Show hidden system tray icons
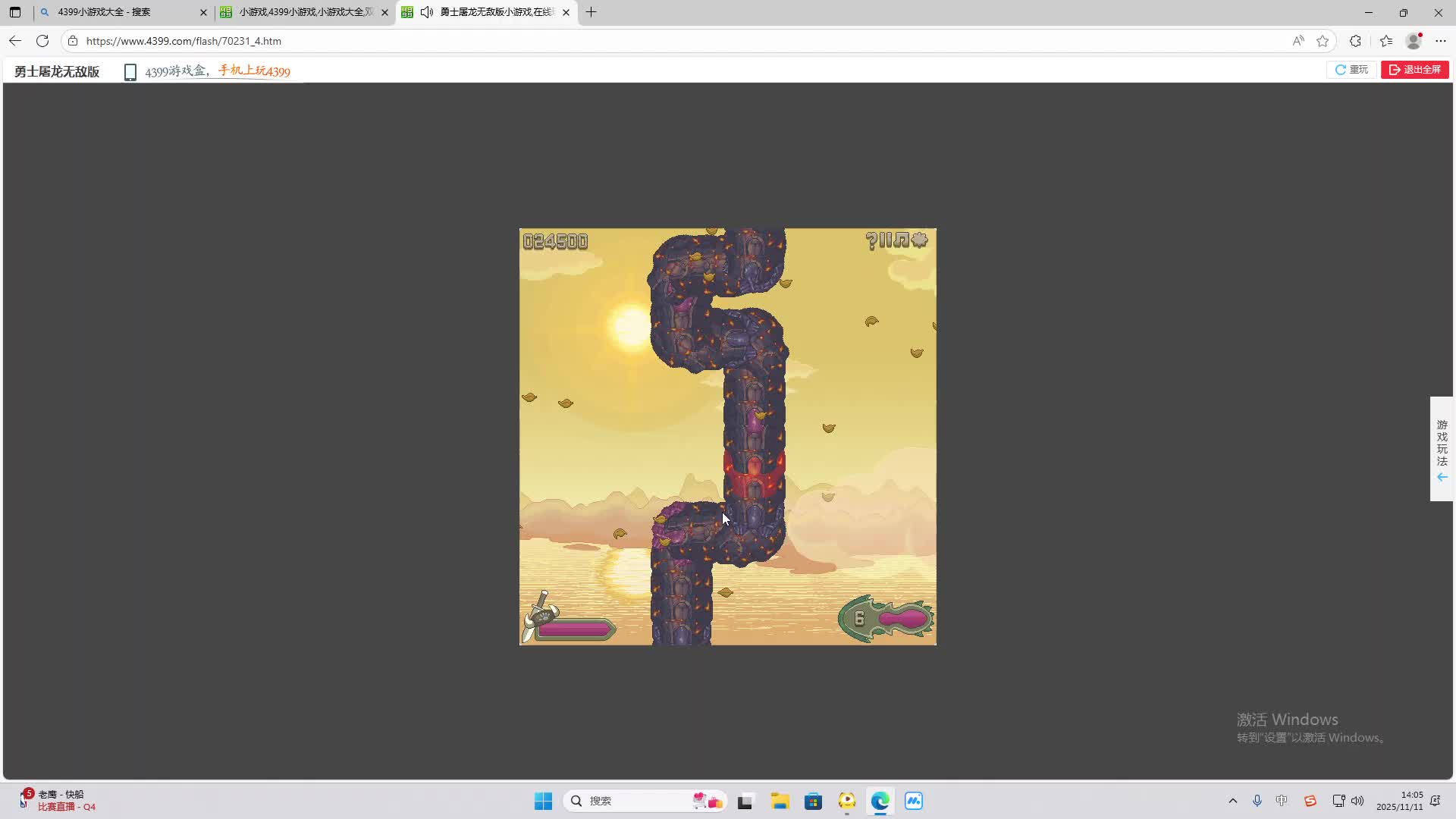Screen dimensions: 1456x819 point(1232,801)
